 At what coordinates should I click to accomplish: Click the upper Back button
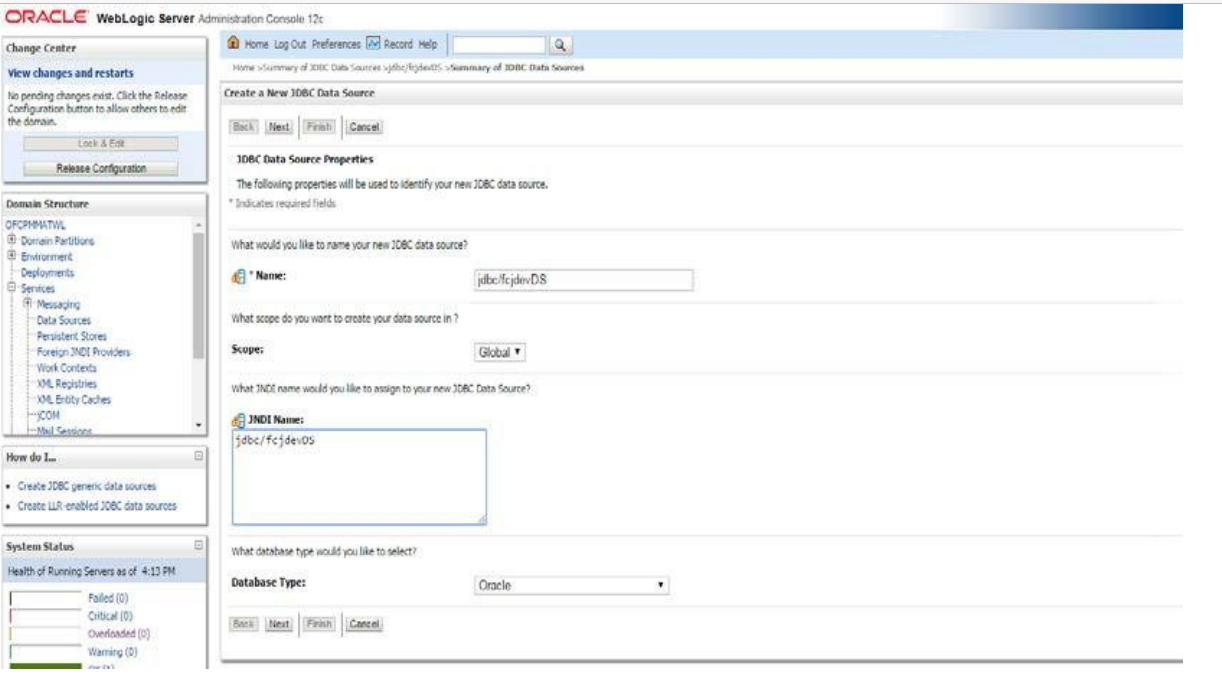click(x=245, y=127)
